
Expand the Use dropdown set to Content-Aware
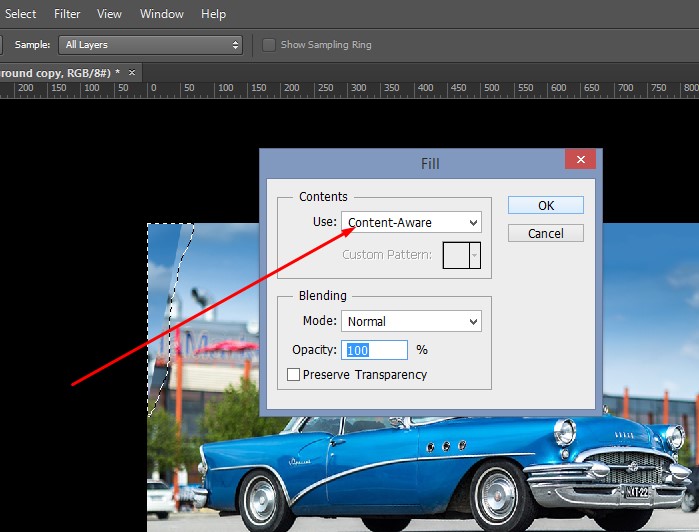411,222
